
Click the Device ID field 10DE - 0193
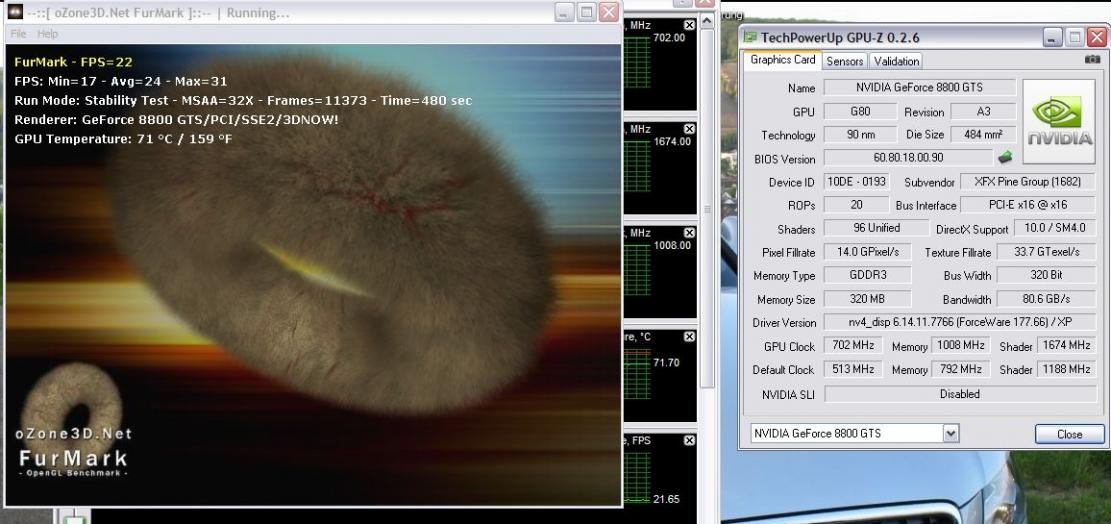coord(857,181)
